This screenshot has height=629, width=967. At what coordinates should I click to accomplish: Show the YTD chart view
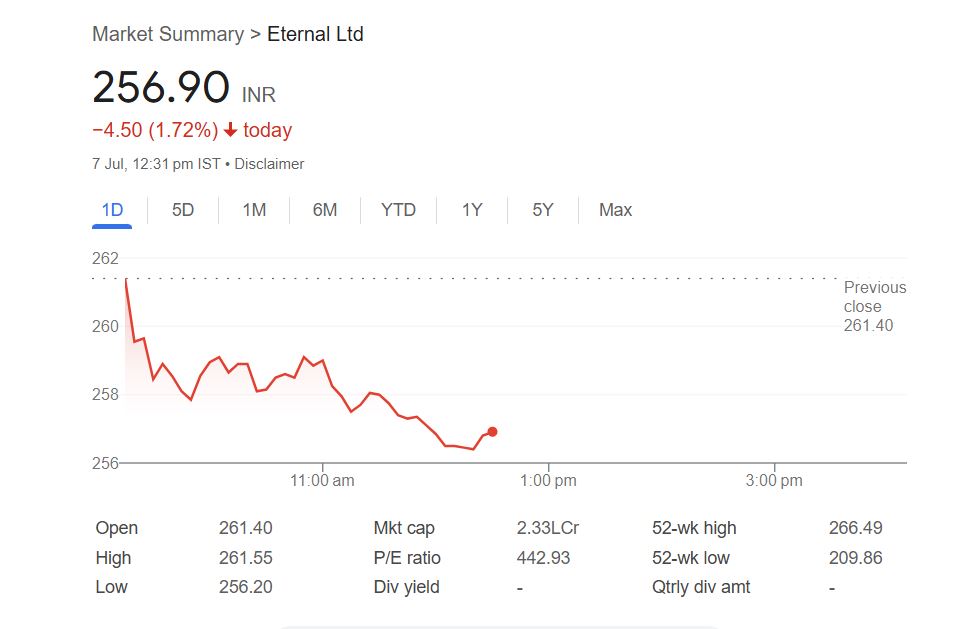pos(398,210)
